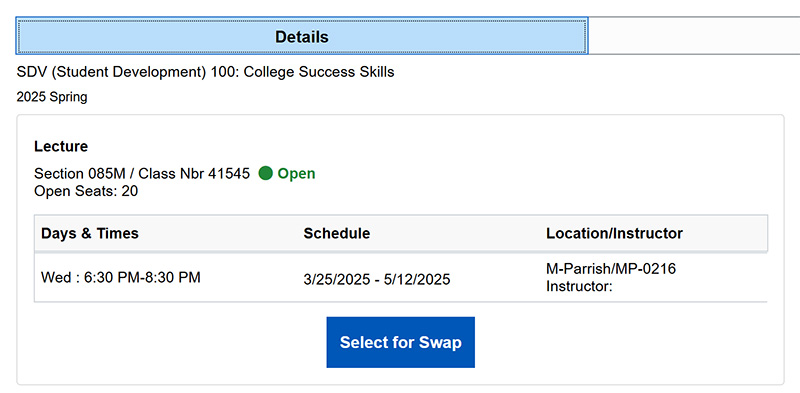Viewport: 800px width, 393px height.
Task: Click the M-Parrish/MP-0216 location text
Action: pos(611,268)
